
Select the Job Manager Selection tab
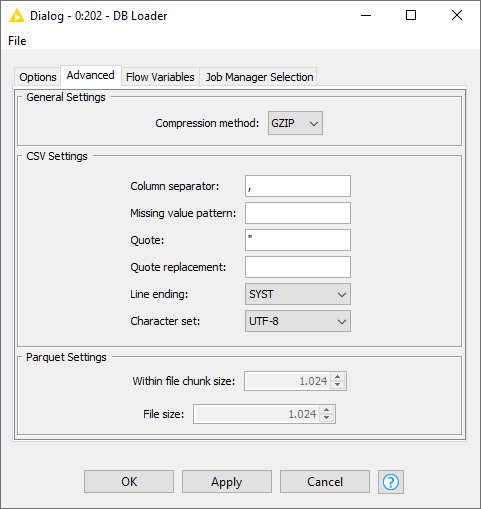tap(259, 77)
